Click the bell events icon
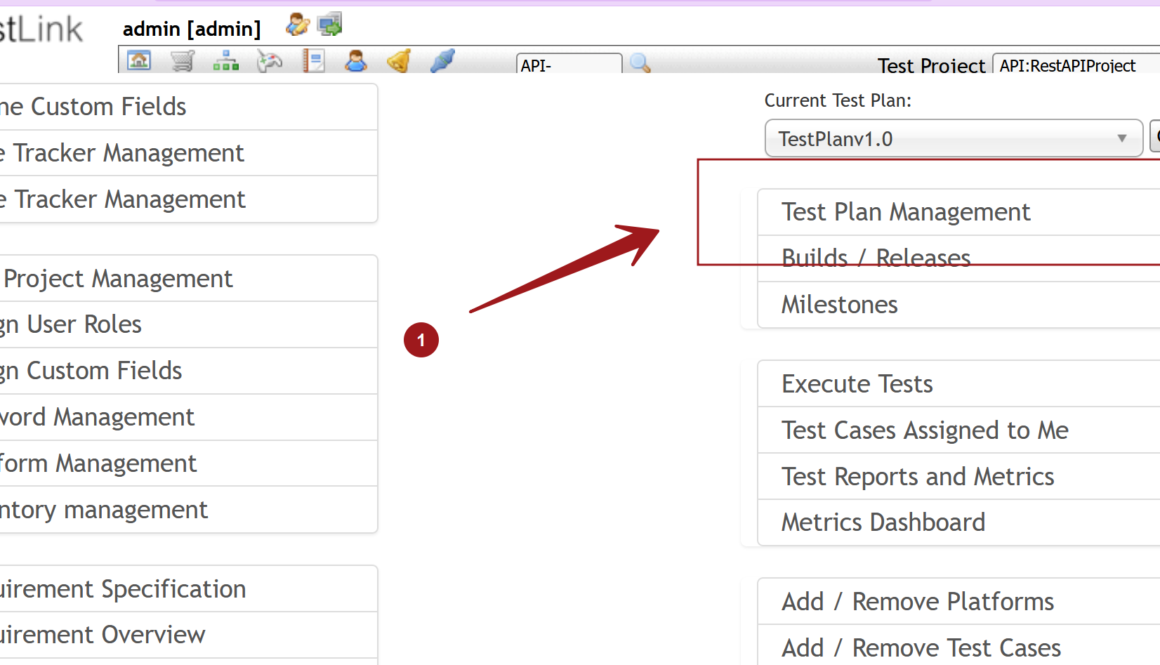1160x665 pixels. pyautogui.click(x=399, y=61)
